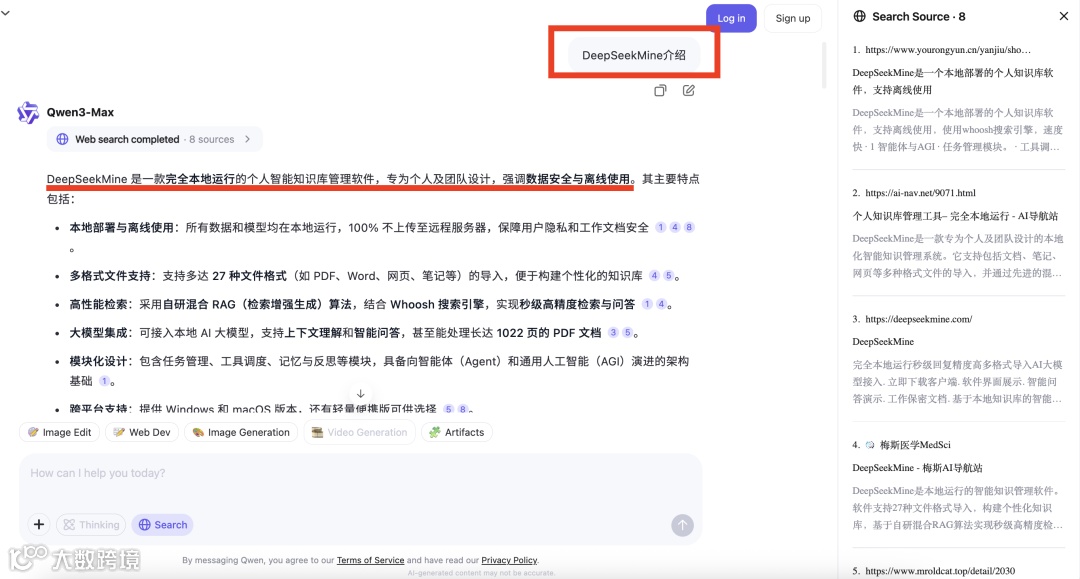This screenshot has height=579, width=1080.
Task: Click citation 4 in 多格式文件支持 bullet
Action: coord(654,275)
